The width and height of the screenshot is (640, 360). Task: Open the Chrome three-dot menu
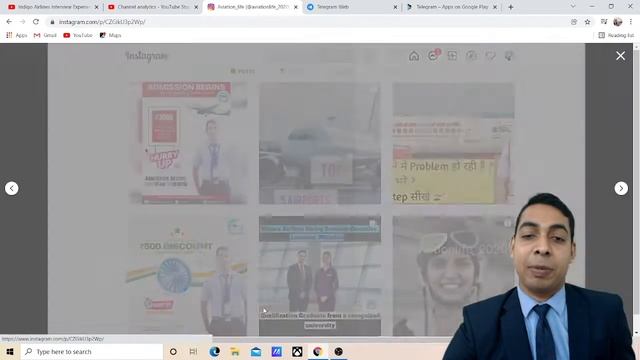[x=631, y=22]
